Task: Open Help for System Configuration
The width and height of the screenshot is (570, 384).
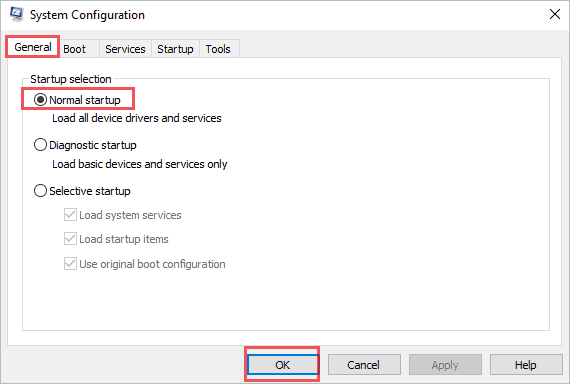Action: [x=526, y=365]
